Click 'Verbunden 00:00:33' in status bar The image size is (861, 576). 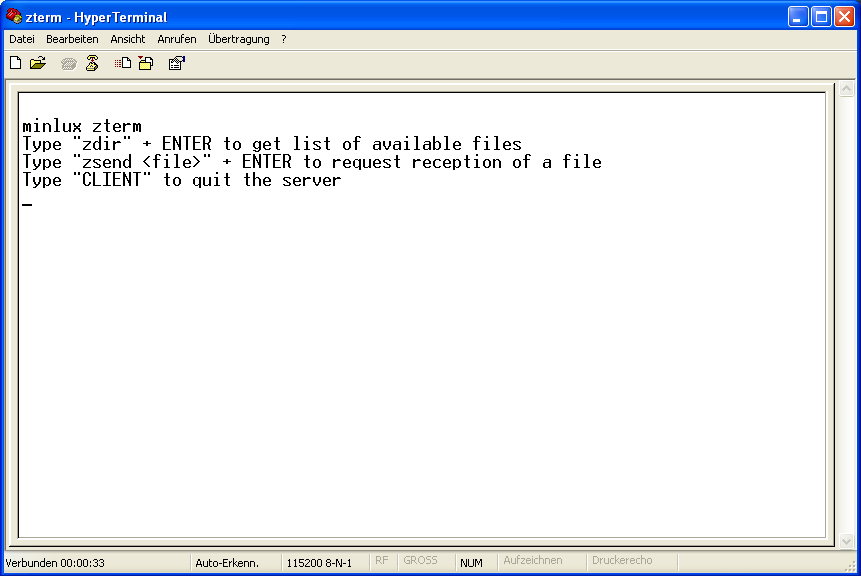tap(55, 563)
